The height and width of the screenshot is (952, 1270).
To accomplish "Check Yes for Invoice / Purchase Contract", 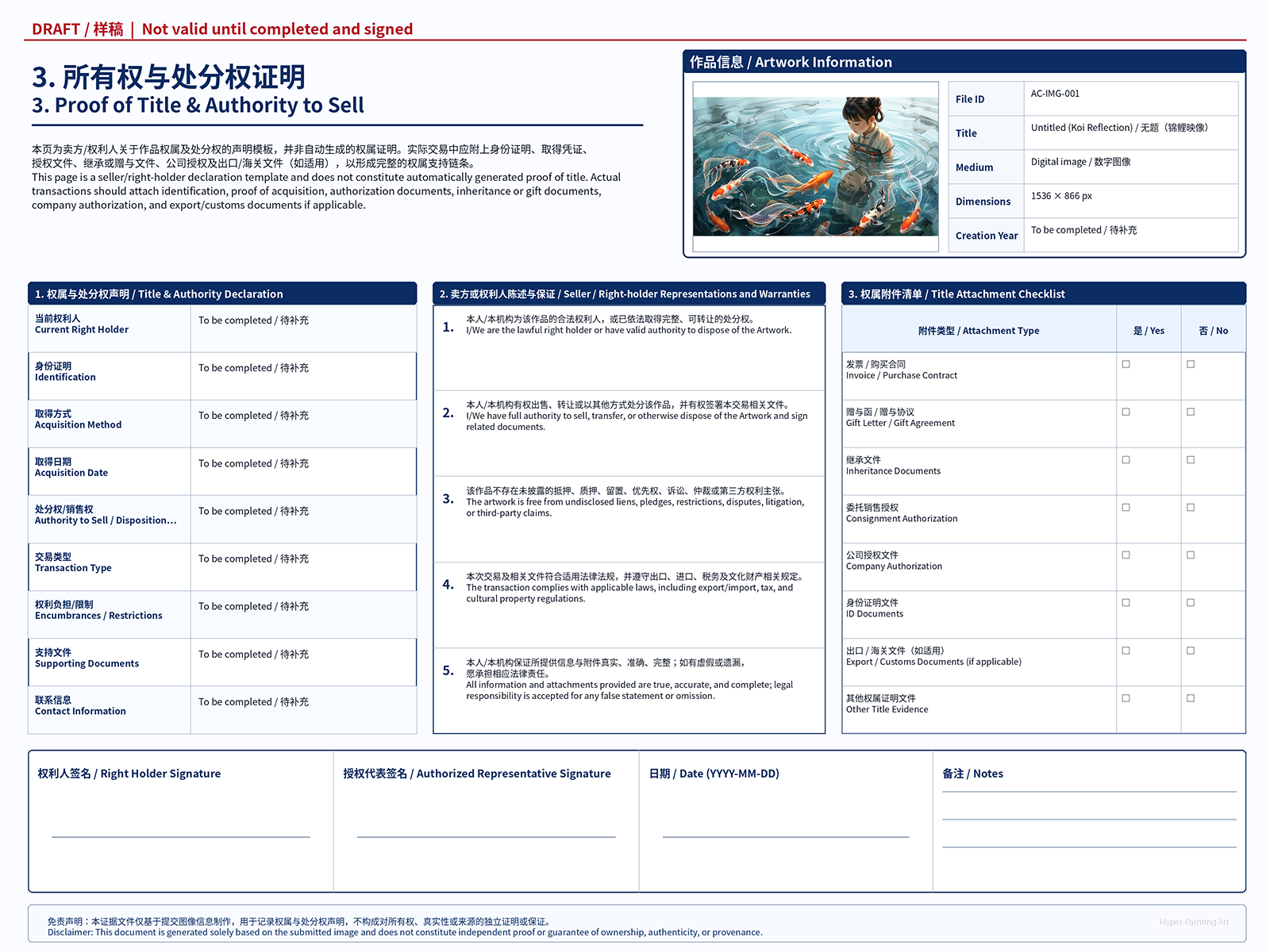I will tap(1126, 364).
